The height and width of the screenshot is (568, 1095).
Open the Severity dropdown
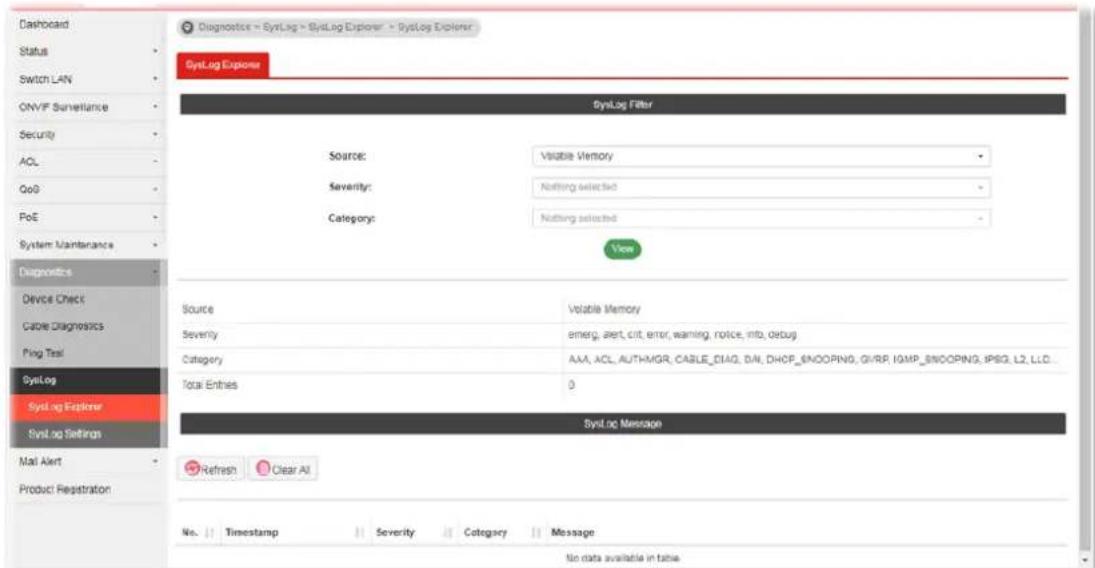click(x=761, y=187)
